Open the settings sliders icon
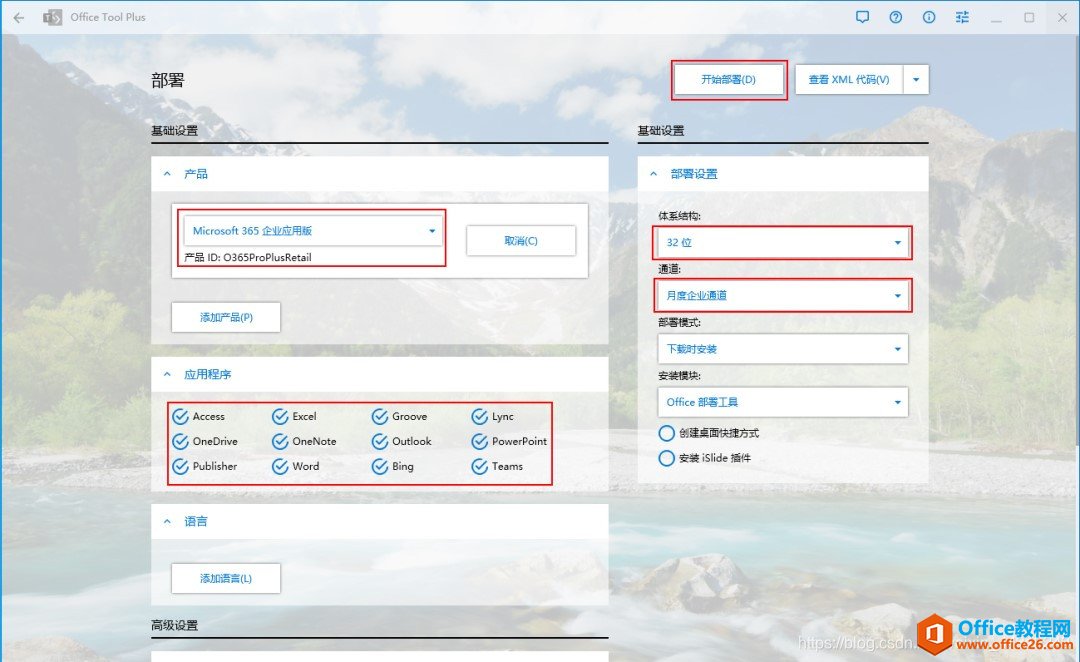The width and height of the screenshot is (1080, 662). pos(962,17)
